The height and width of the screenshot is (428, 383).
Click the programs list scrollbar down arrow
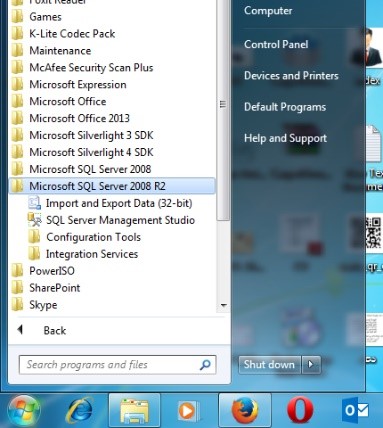pos(224,305)
